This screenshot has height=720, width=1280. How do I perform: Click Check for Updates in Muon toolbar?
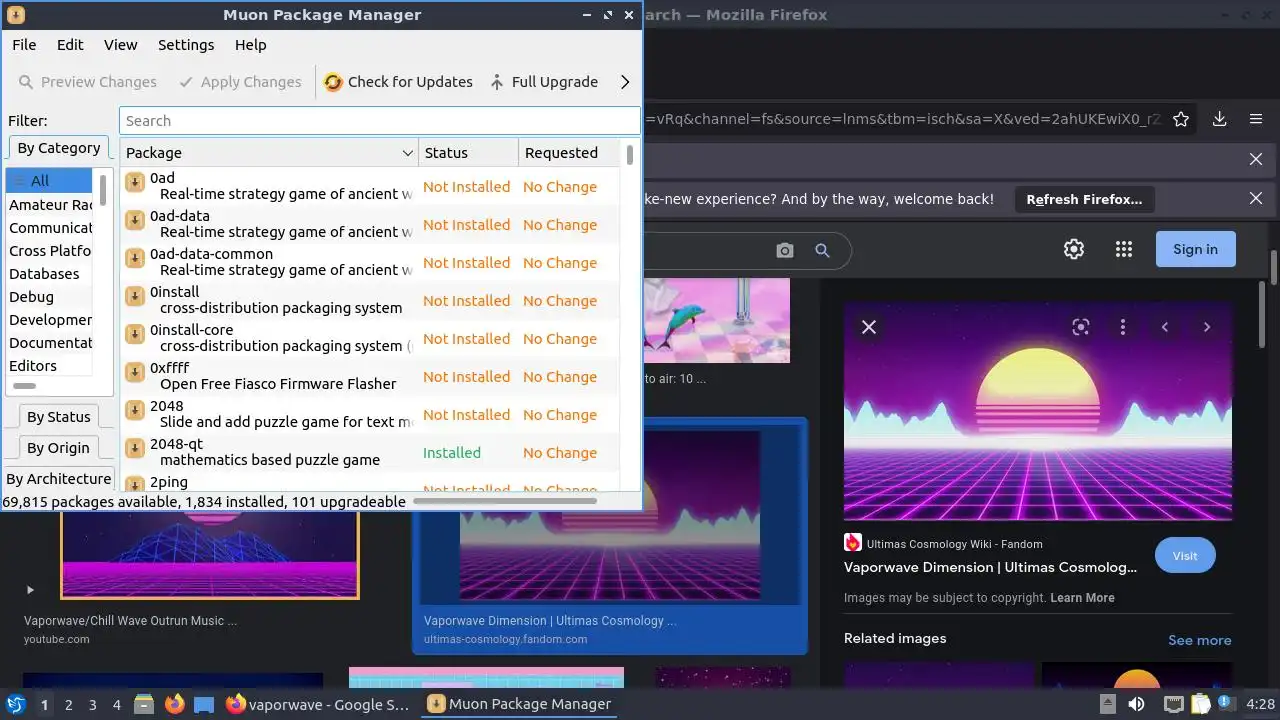tap(398, 82)
